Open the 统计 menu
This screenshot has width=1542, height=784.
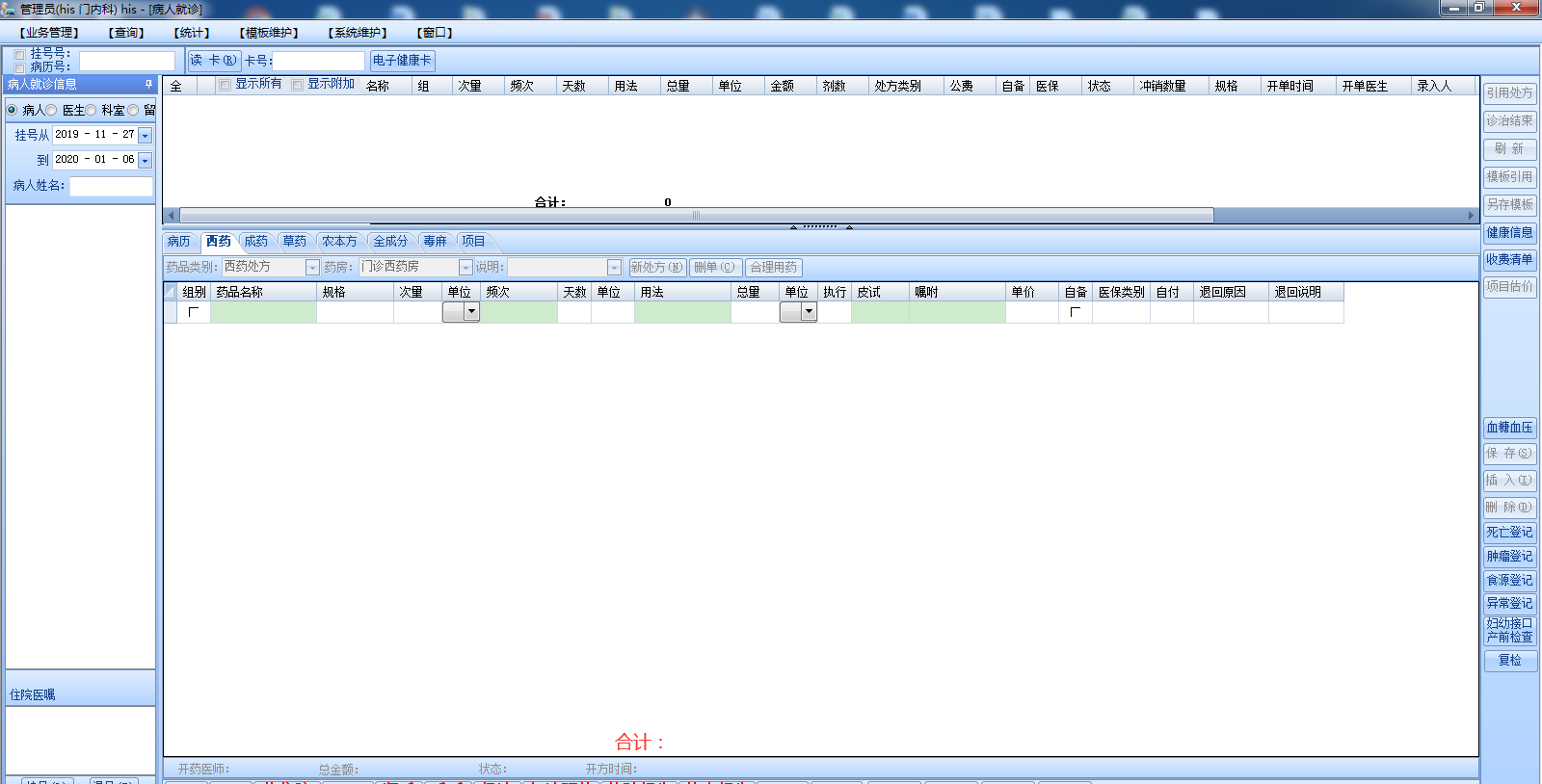(x=192, y=33)
